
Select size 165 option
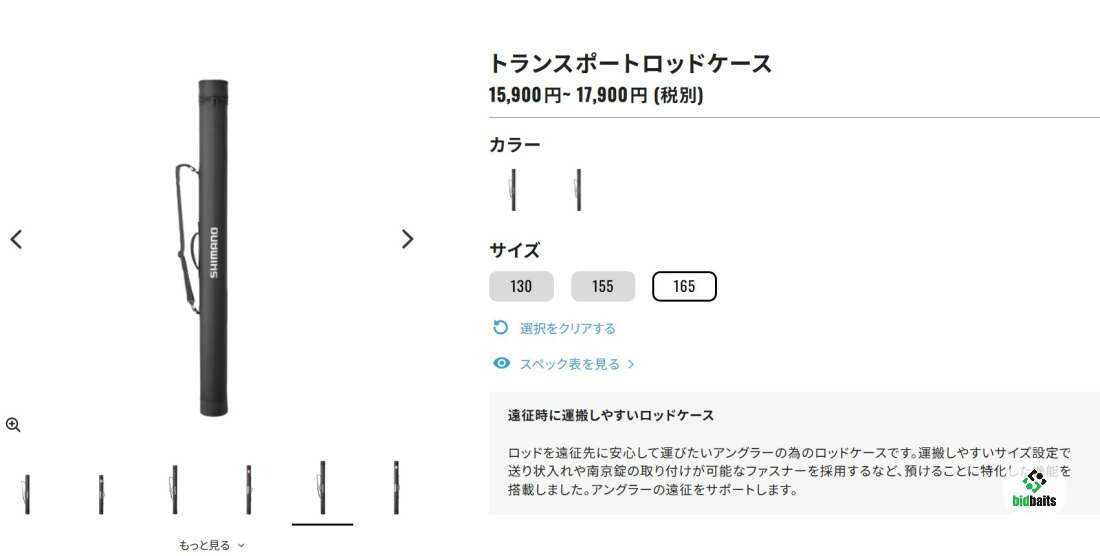[x=684, y=286]
